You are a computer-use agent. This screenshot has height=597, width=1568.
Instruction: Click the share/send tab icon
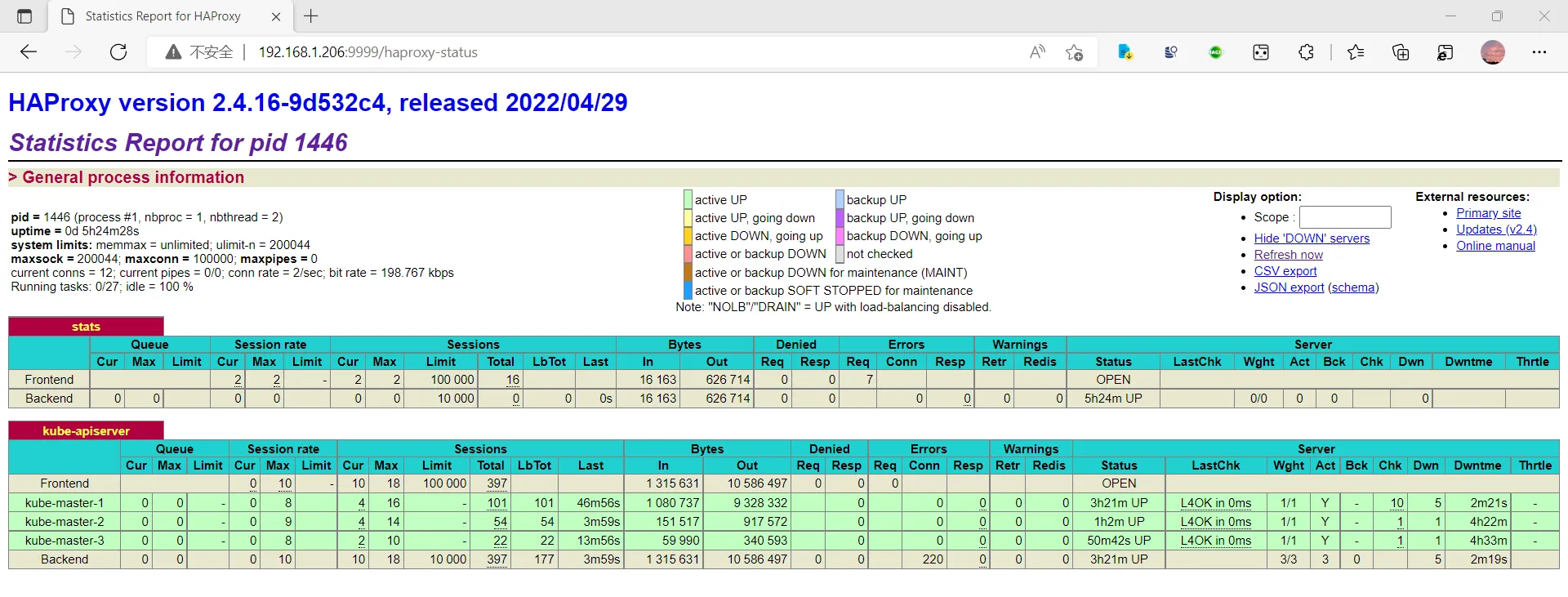click(1445, 52)
